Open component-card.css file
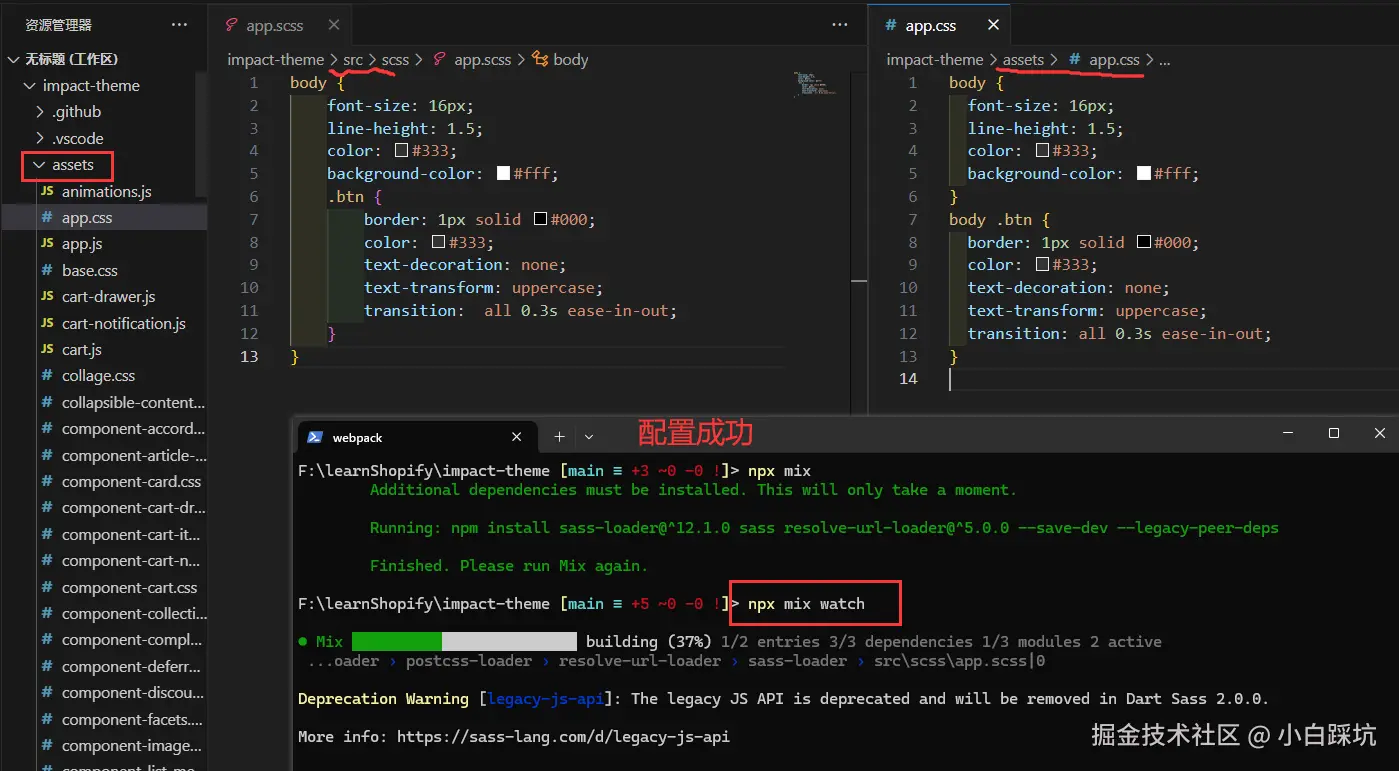The width and height of the screenshot is (1399, 771). (131, 482)
